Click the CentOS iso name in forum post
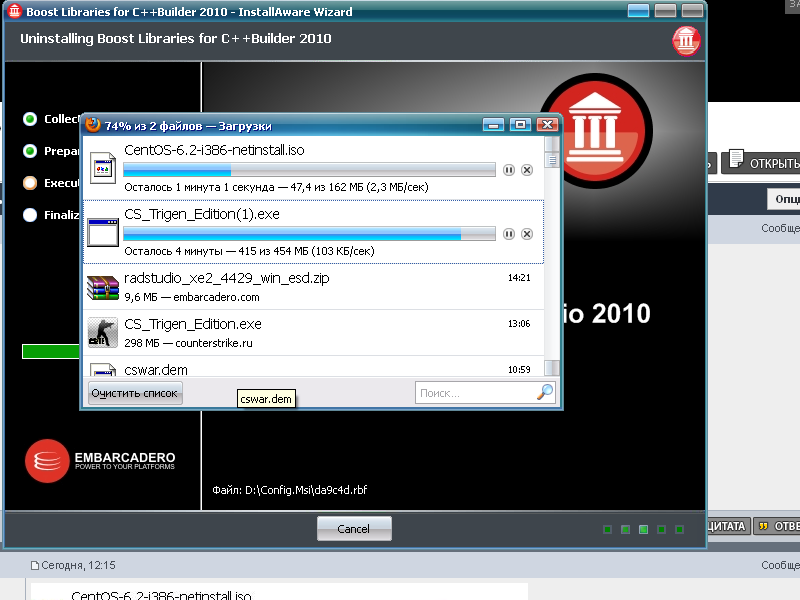The width and height of the screenshot is (800, 600). click(161, 595)
